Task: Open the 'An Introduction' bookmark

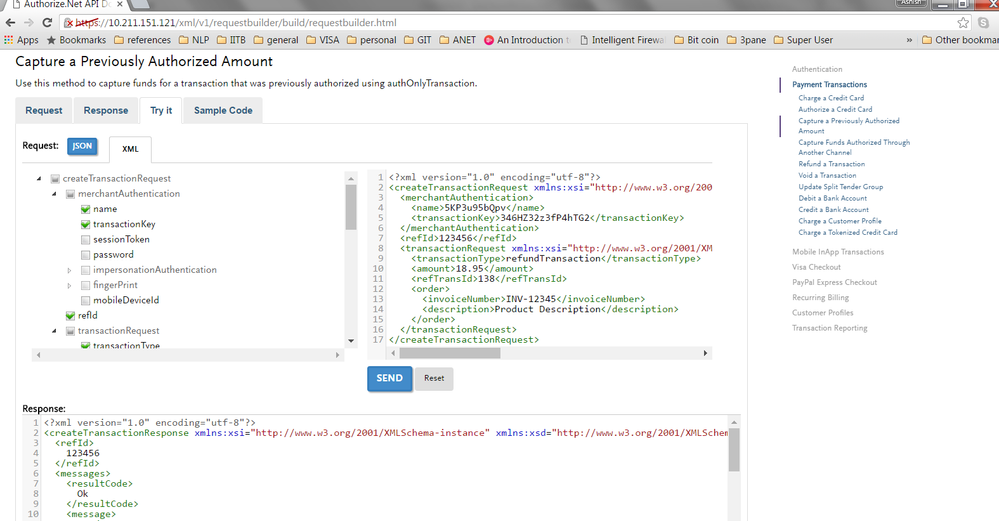Action: (x=528, y=40)
